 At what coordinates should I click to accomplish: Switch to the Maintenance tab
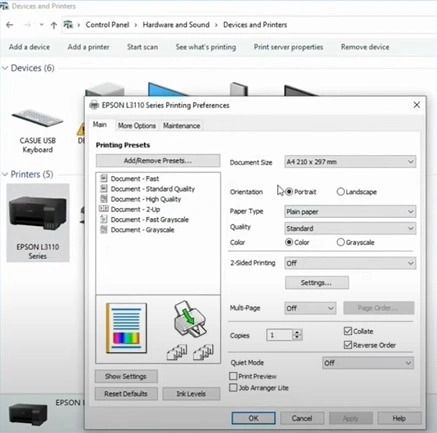point(181,126)
